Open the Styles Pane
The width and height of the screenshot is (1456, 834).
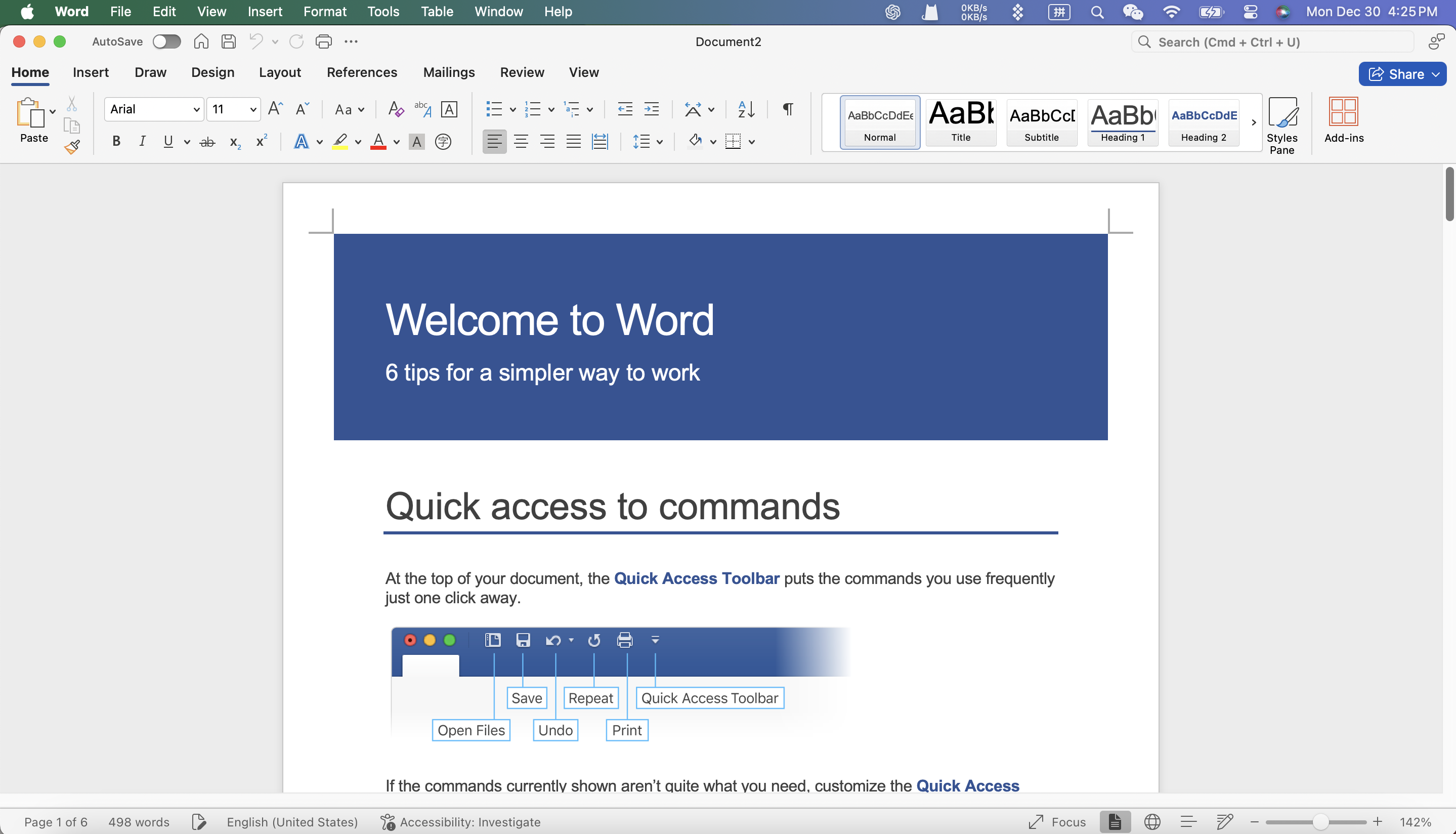click(x=1282, y=125)
